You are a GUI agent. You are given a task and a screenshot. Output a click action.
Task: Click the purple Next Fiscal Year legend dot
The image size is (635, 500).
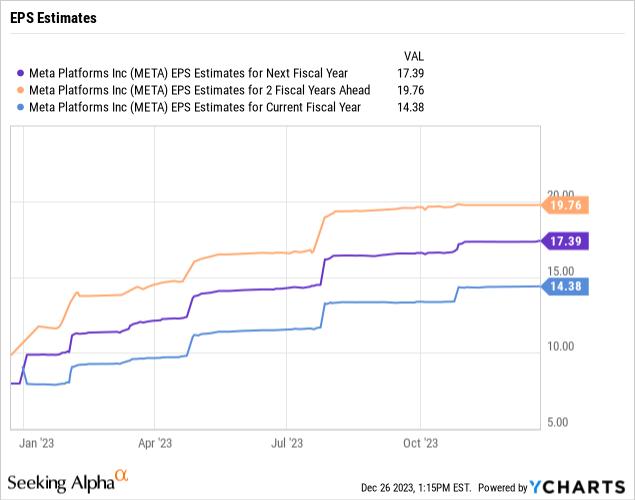pos(20,73)
